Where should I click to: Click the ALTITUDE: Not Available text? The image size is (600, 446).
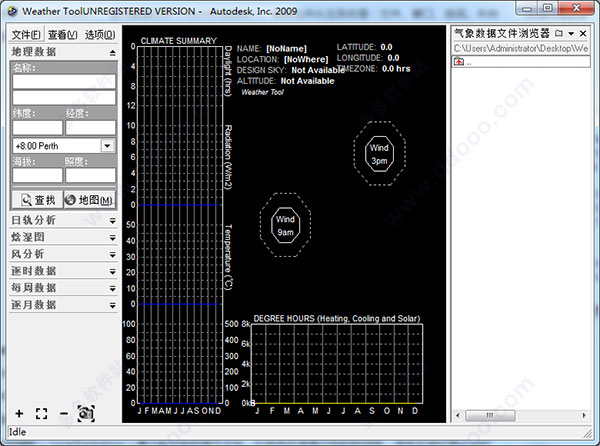285,81
